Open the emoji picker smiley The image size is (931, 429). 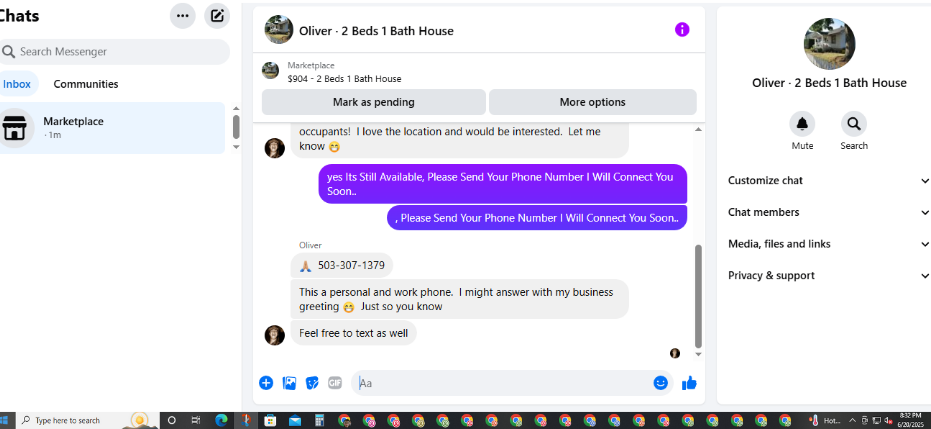tap(661, 383)
